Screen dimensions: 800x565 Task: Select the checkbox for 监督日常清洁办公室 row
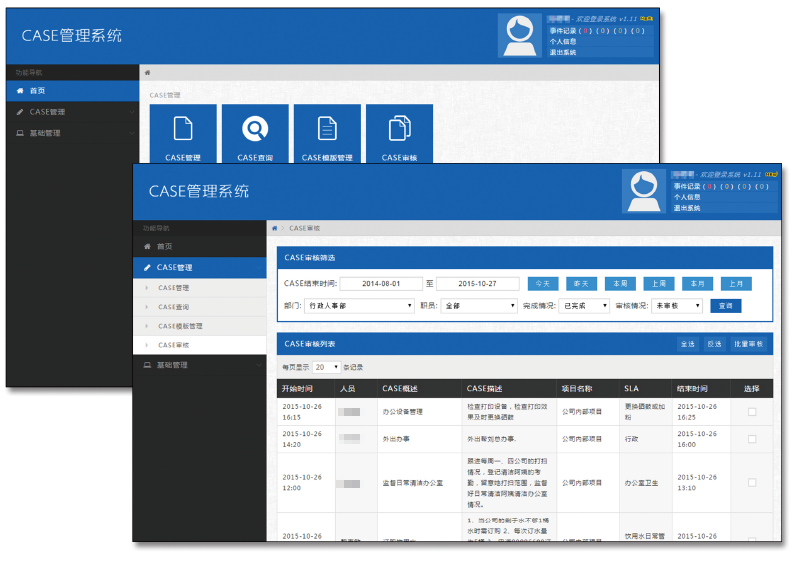[752, 483]
